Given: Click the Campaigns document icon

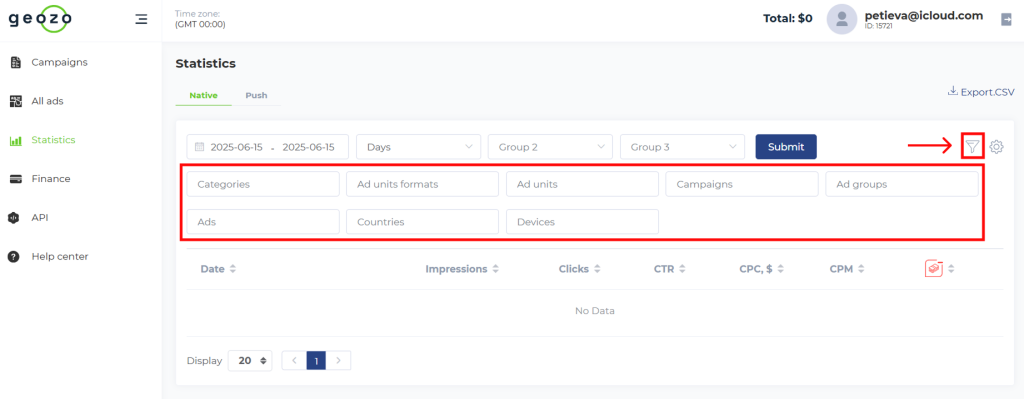Looking at the screenshot, I should 16,63.
